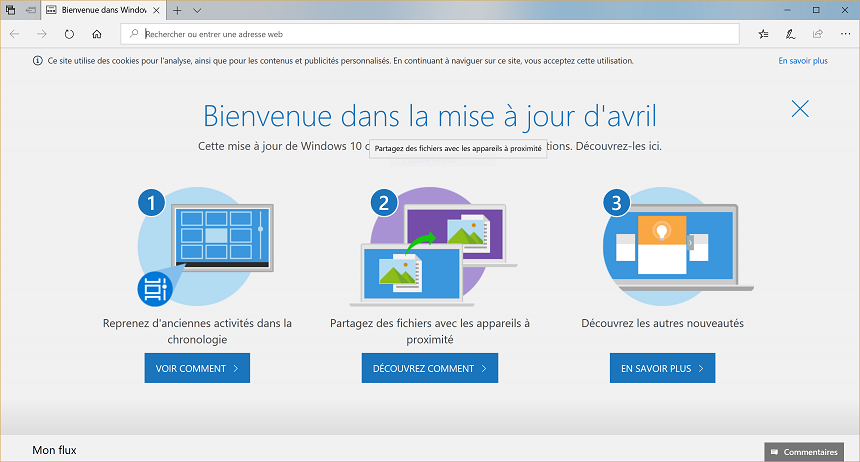Screen dimensions: 860x462
Task: Go to the home page icon
Action: pos(97,34)
